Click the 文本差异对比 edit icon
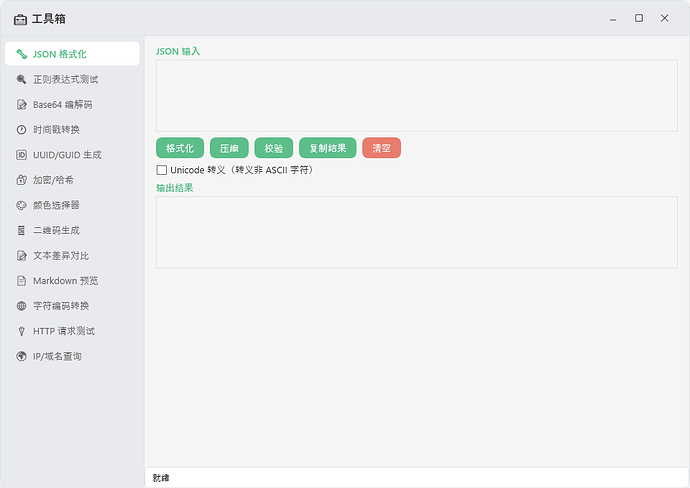 coord(22,256)
